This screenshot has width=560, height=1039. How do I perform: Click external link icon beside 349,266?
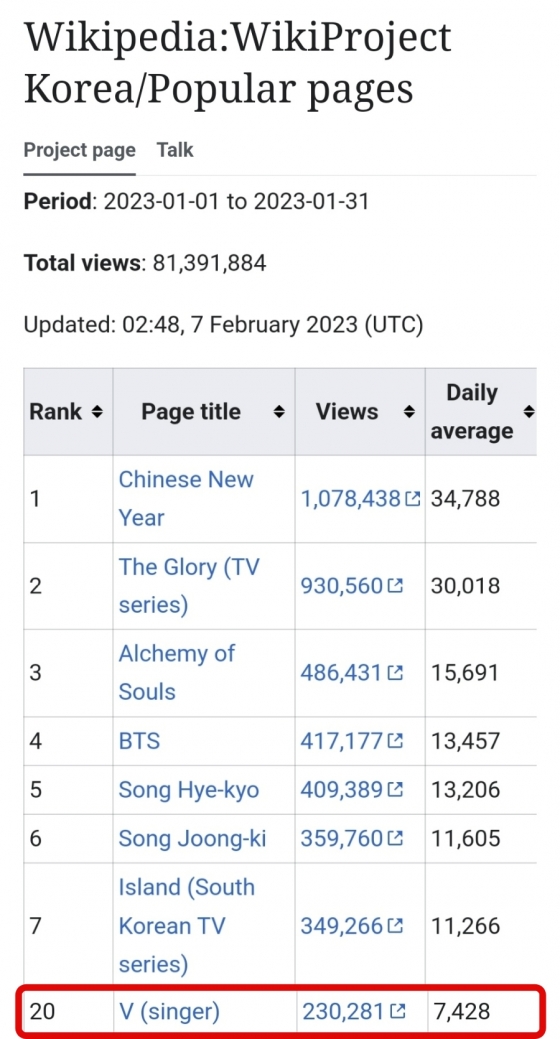[x=395, y=926]
